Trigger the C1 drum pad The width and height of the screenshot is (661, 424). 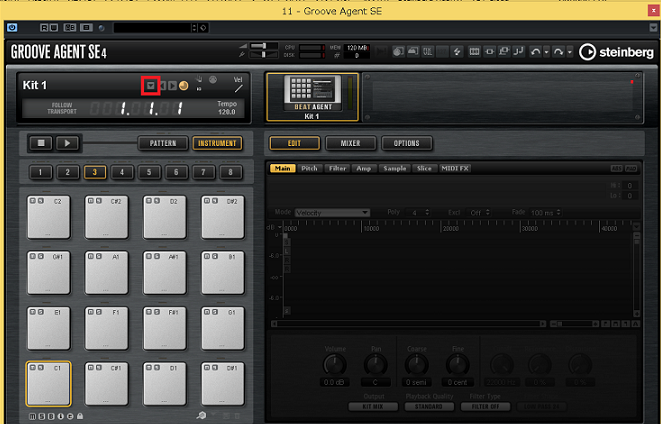pyautogui.click(x=48, y=384)
